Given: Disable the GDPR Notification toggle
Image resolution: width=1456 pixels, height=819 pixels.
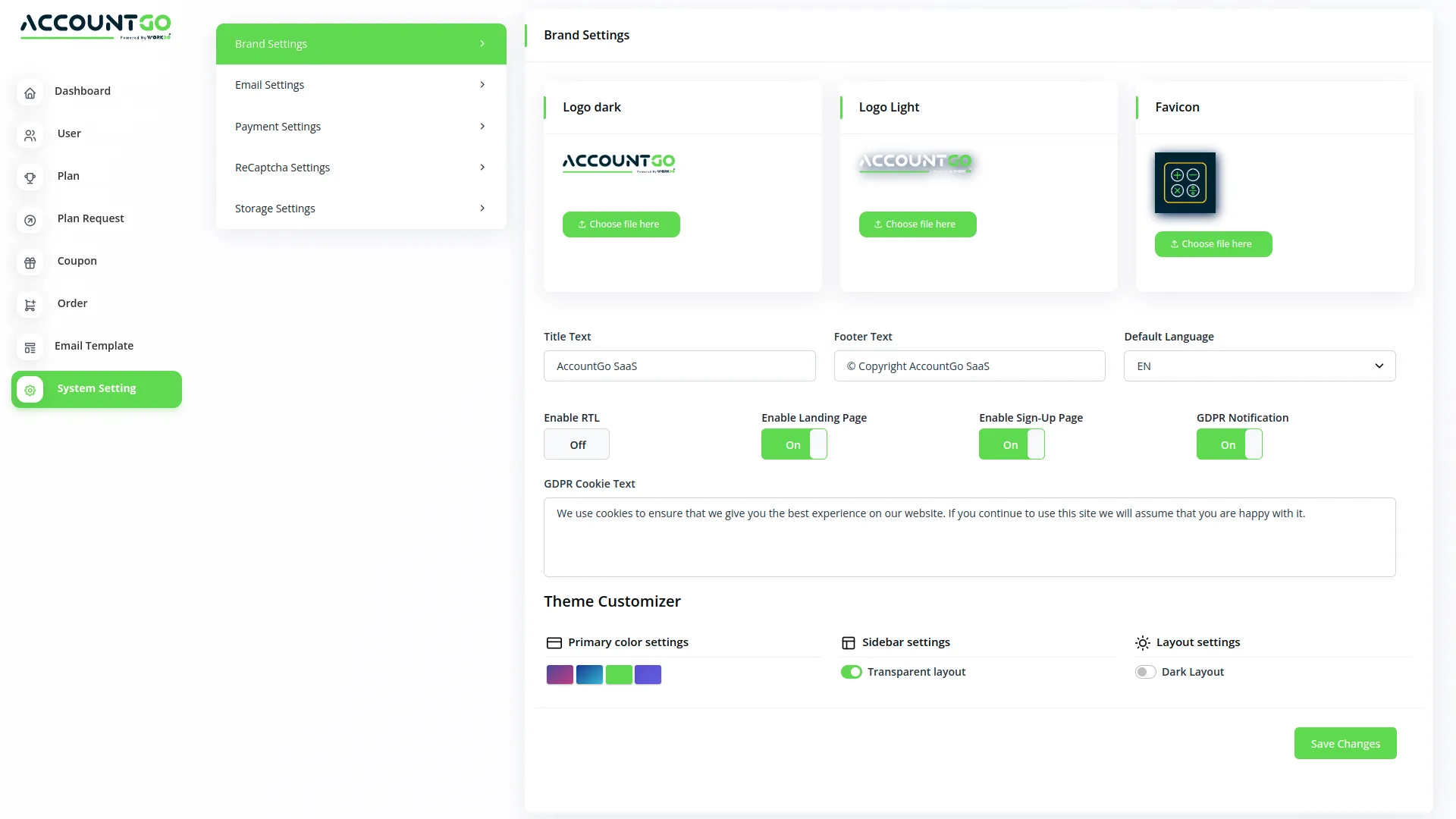Looking at the screenshot, I should (x=1228, y=444).
